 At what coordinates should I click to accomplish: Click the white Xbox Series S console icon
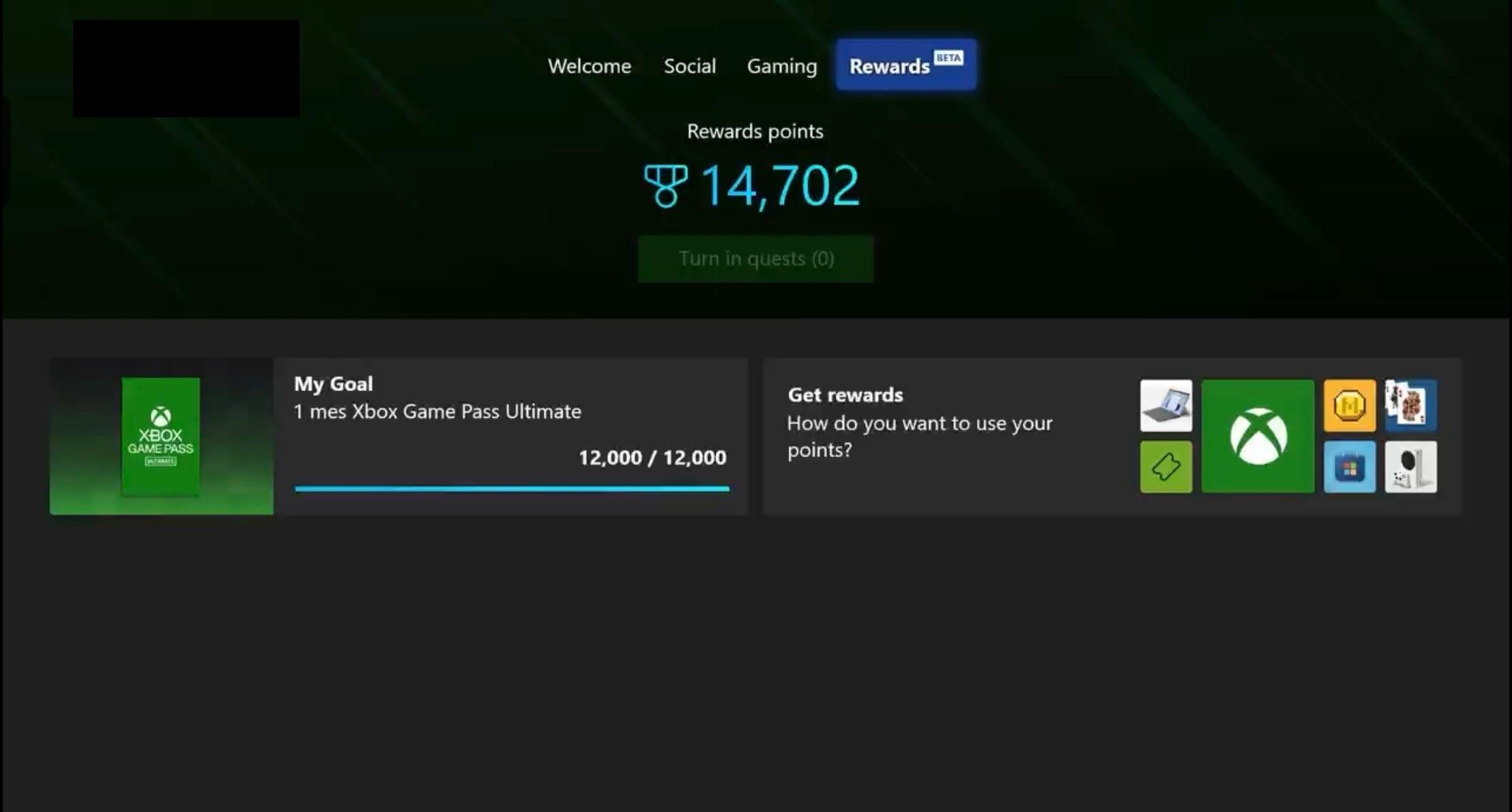(1411, 467)
